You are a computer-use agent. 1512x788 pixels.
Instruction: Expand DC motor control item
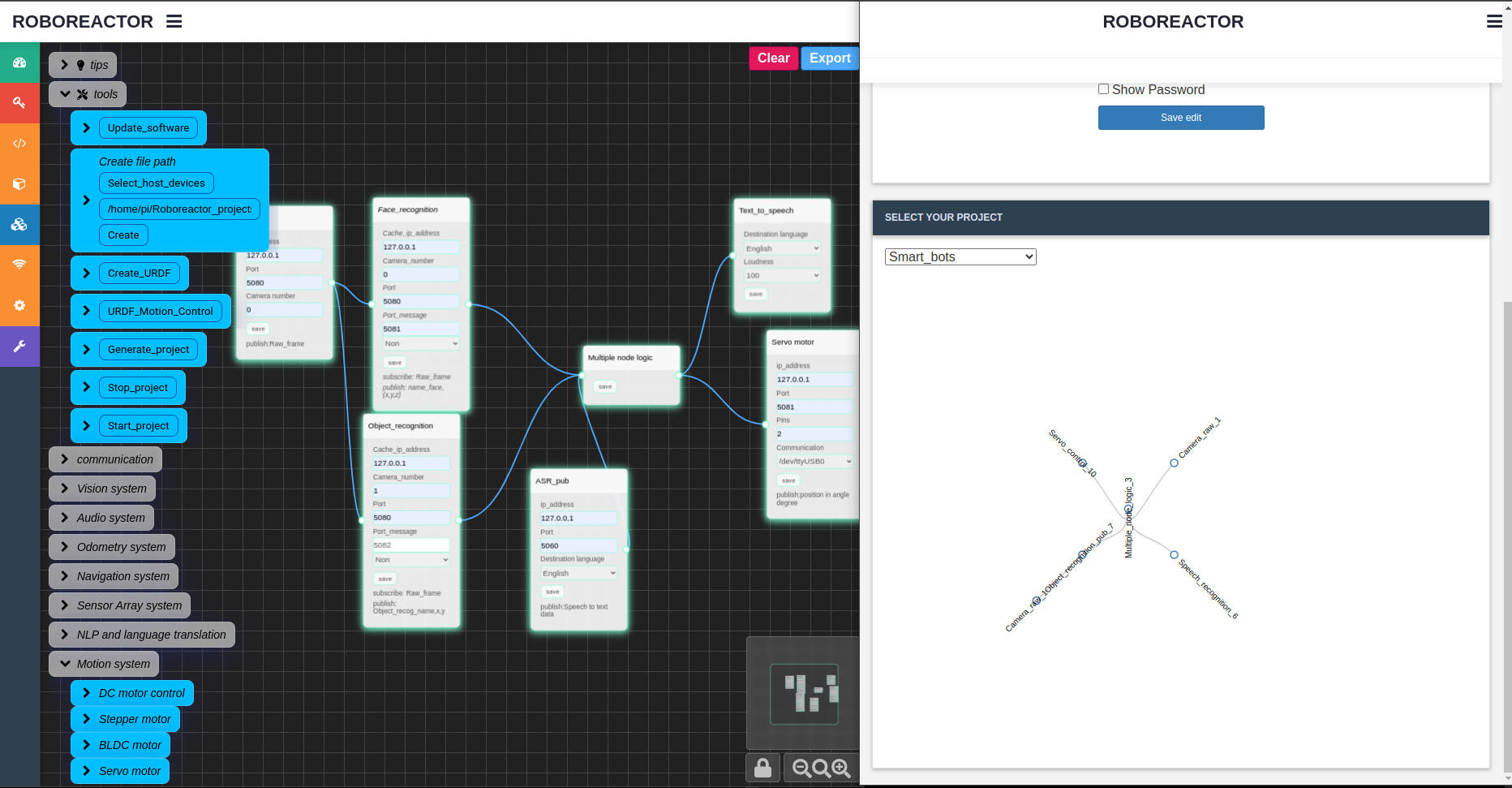132,693
